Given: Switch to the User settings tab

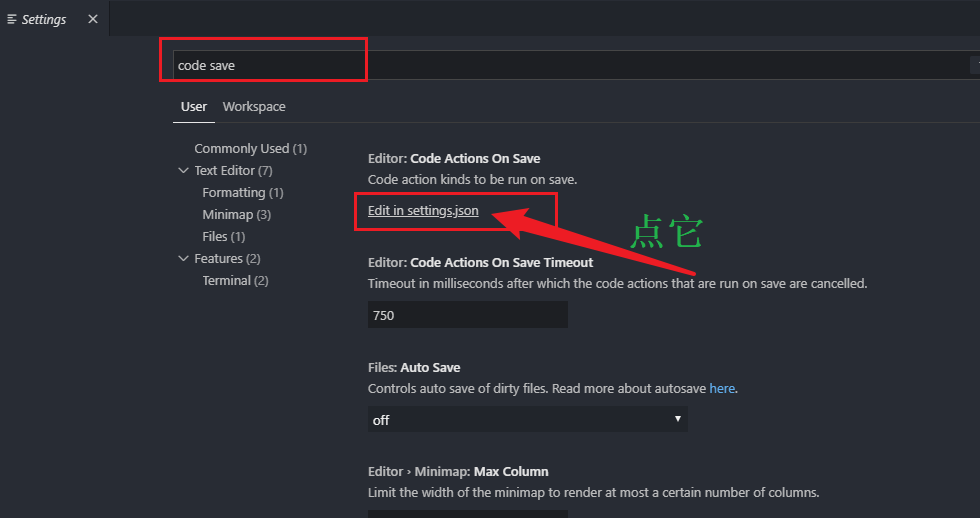Looking at the screenshot, I should pyautogui.click(x=193, y=107).
